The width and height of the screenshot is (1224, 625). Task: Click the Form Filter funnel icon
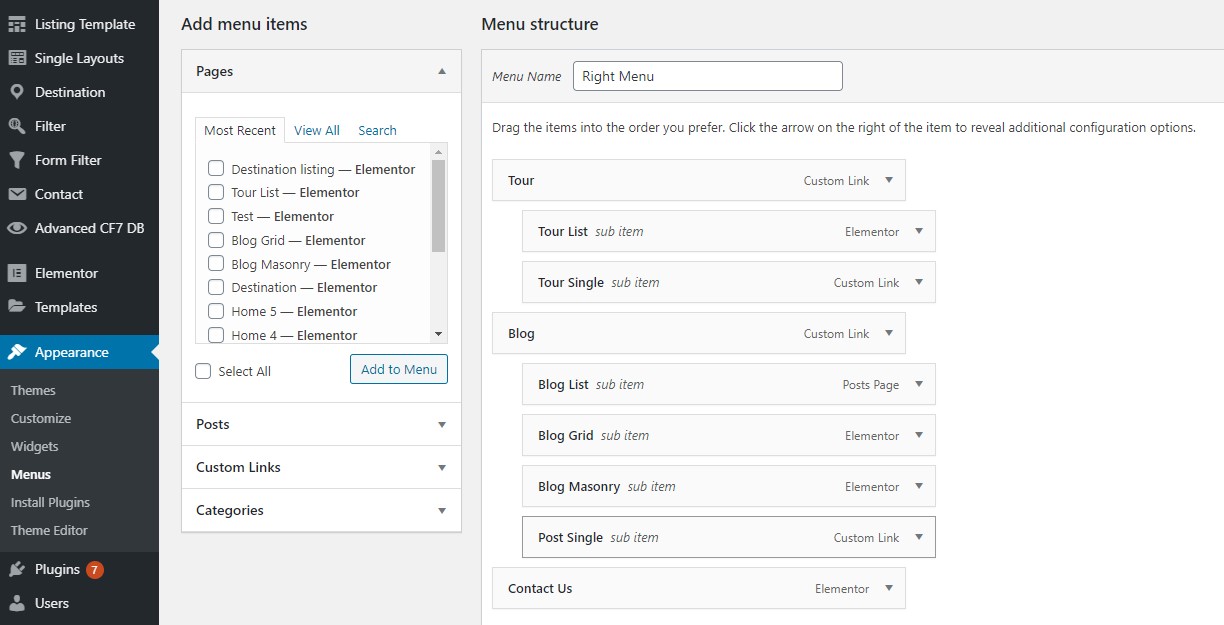pyautogui.click(x=17, y=160)
